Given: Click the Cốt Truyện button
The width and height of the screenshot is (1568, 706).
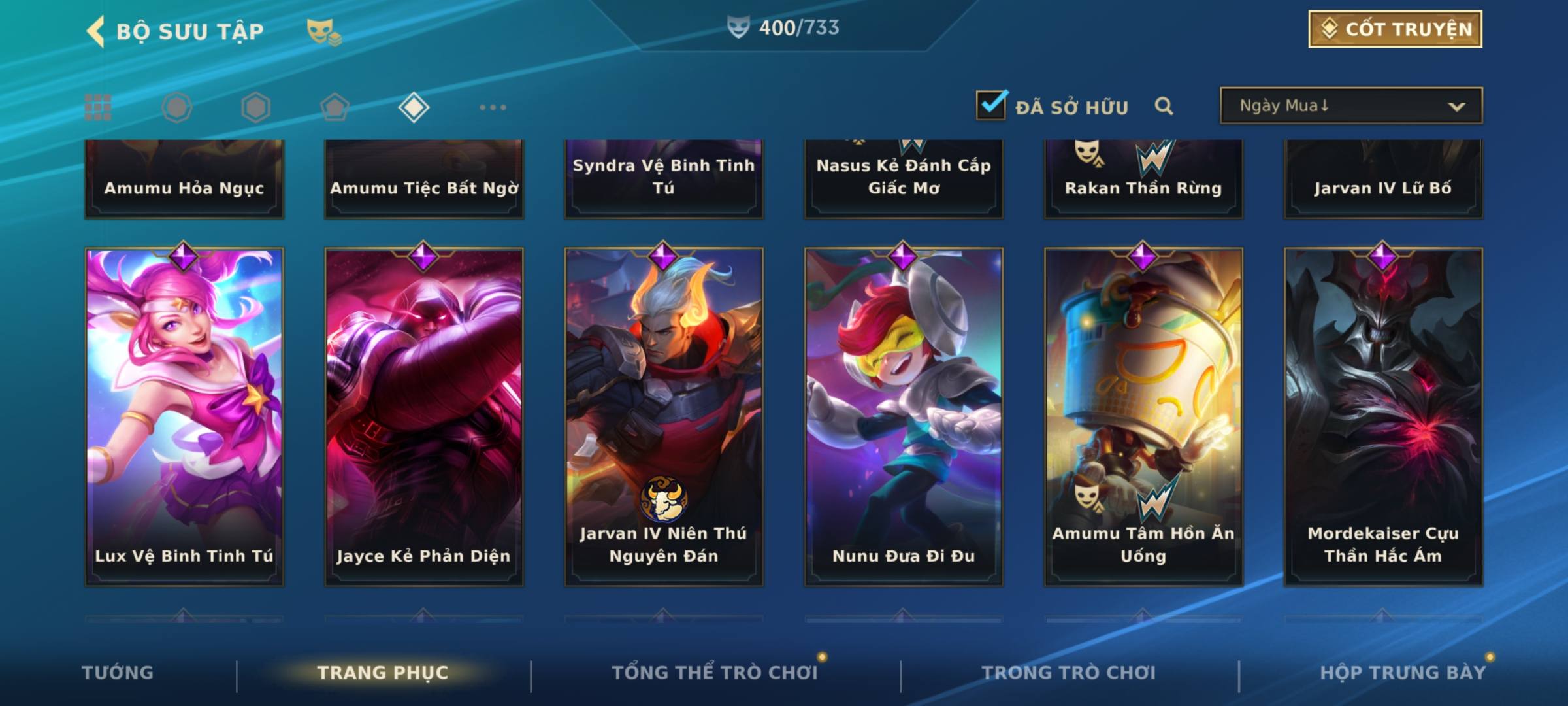Looking at the screenshot, I should (x=1395, y=29).
